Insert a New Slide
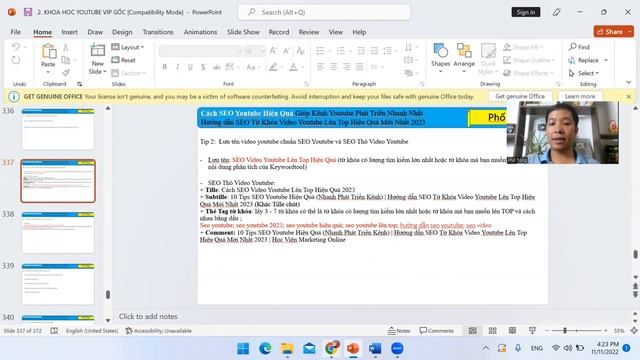Image resolution: width=640 pixels, height=360 pixels. click(98, 59)
